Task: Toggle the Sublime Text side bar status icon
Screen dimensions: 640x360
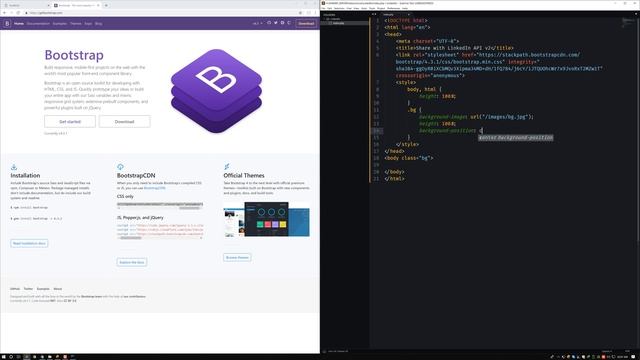Action: (324, 351)
